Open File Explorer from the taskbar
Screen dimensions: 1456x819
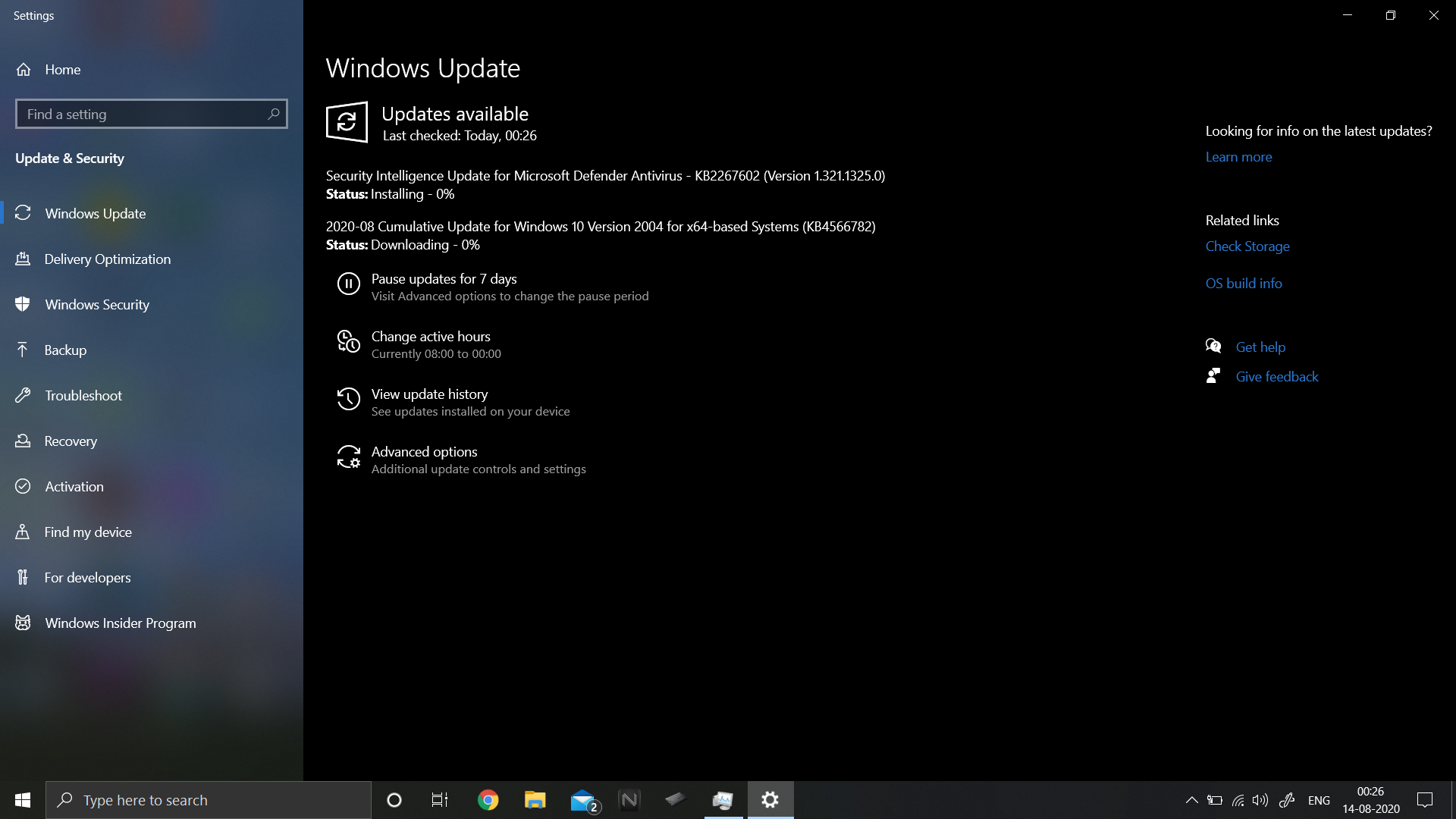[x=535, y=800]
